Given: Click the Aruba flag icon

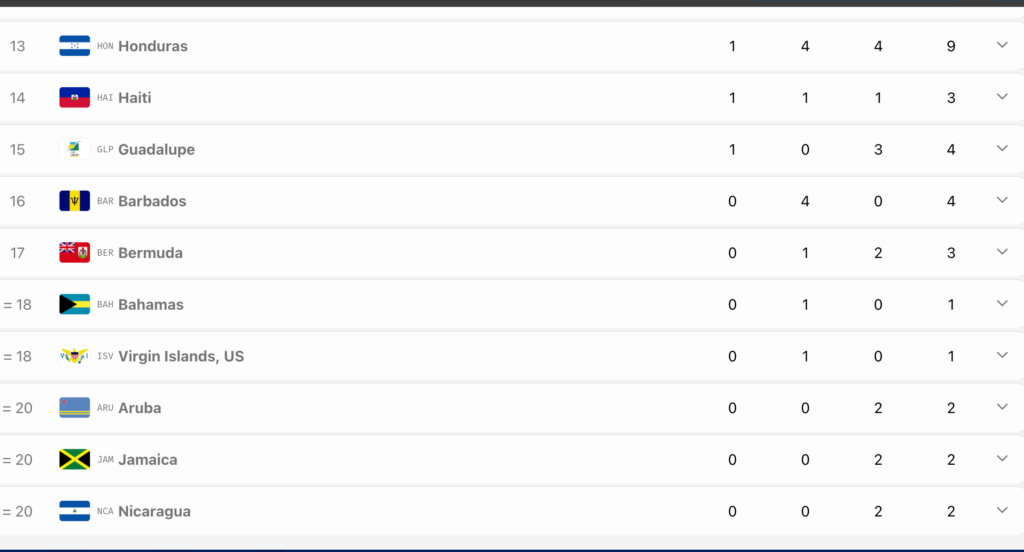Looking at the screenshot, I should [74, 408].
